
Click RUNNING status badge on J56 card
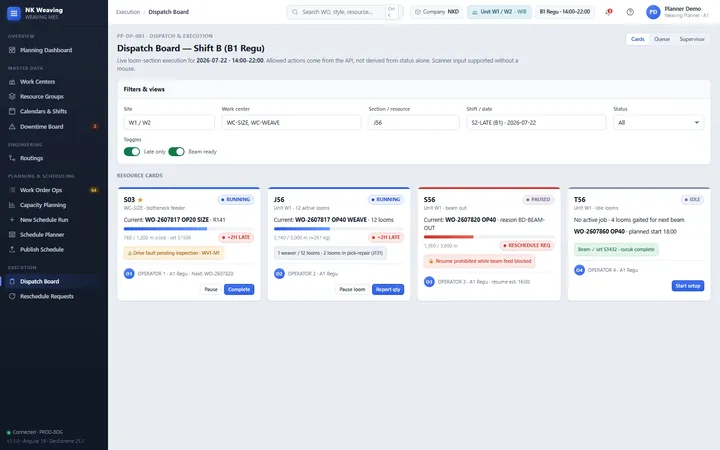pyautogui.click(x=386, y=200)
